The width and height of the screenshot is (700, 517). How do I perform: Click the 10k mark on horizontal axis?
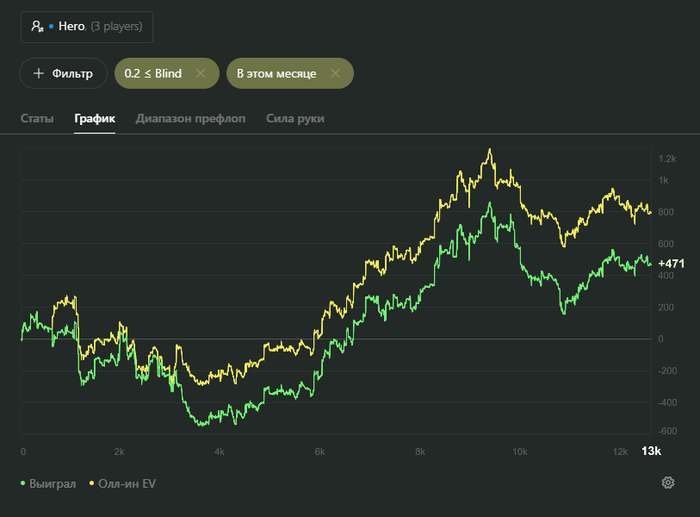click(521, 452)
